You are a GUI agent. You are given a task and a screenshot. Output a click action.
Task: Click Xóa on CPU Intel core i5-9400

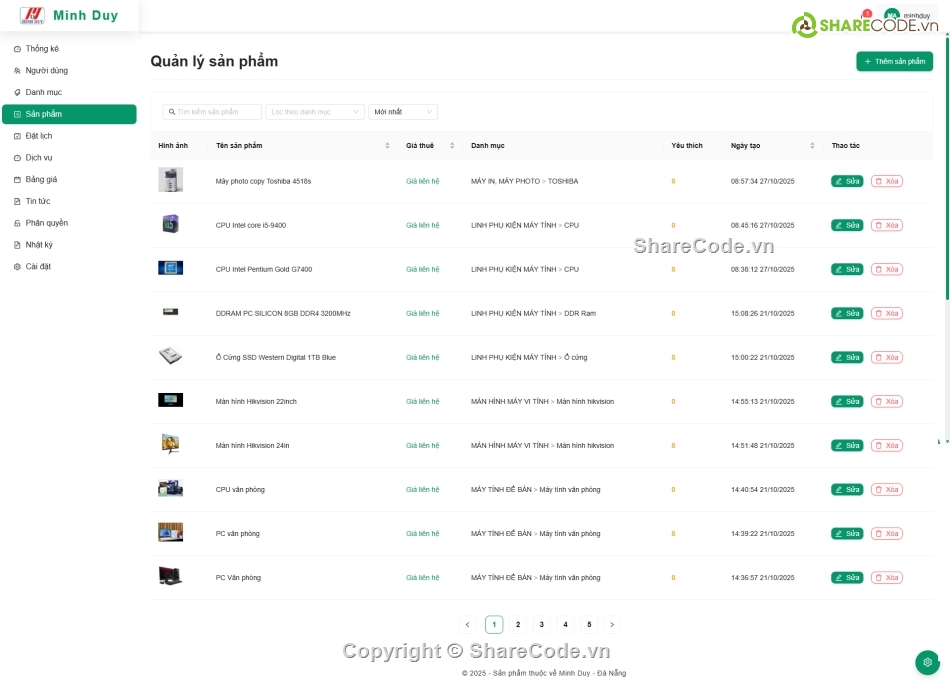click(x=887, y=225)
